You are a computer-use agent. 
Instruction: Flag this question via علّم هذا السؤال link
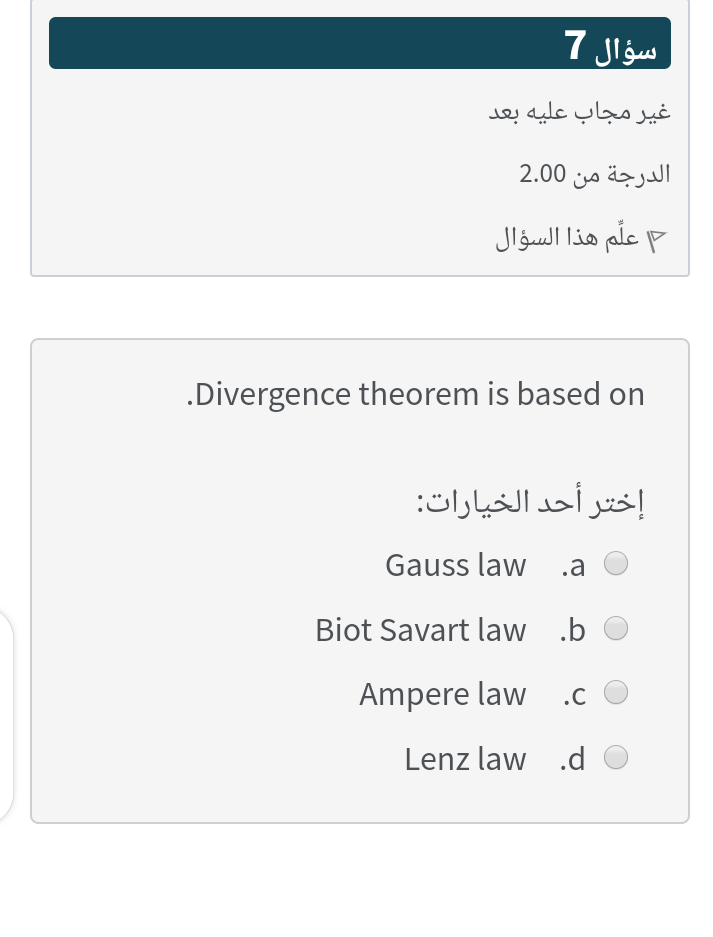[x=567, y=240]
